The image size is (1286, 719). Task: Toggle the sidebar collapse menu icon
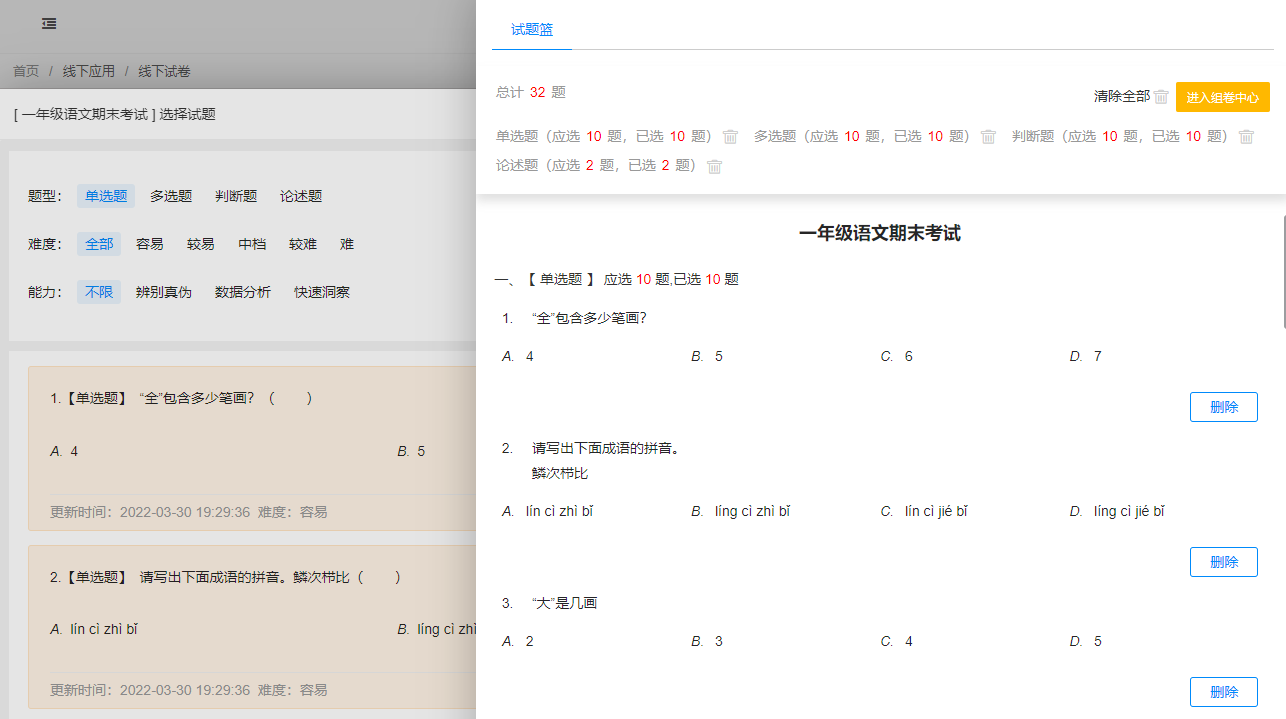pos(49,24)
